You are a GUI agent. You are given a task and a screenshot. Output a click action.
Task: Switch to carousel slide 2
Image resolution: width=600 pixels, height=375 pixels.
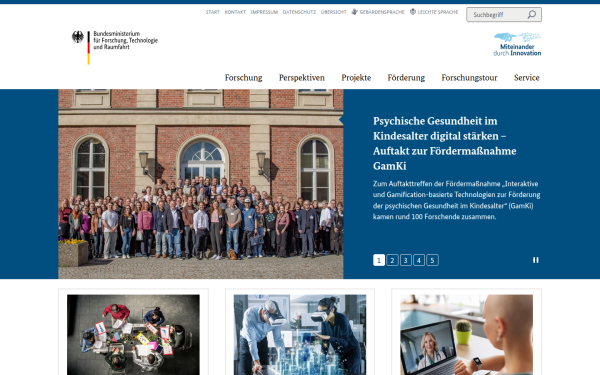click(x=392, y=260)
